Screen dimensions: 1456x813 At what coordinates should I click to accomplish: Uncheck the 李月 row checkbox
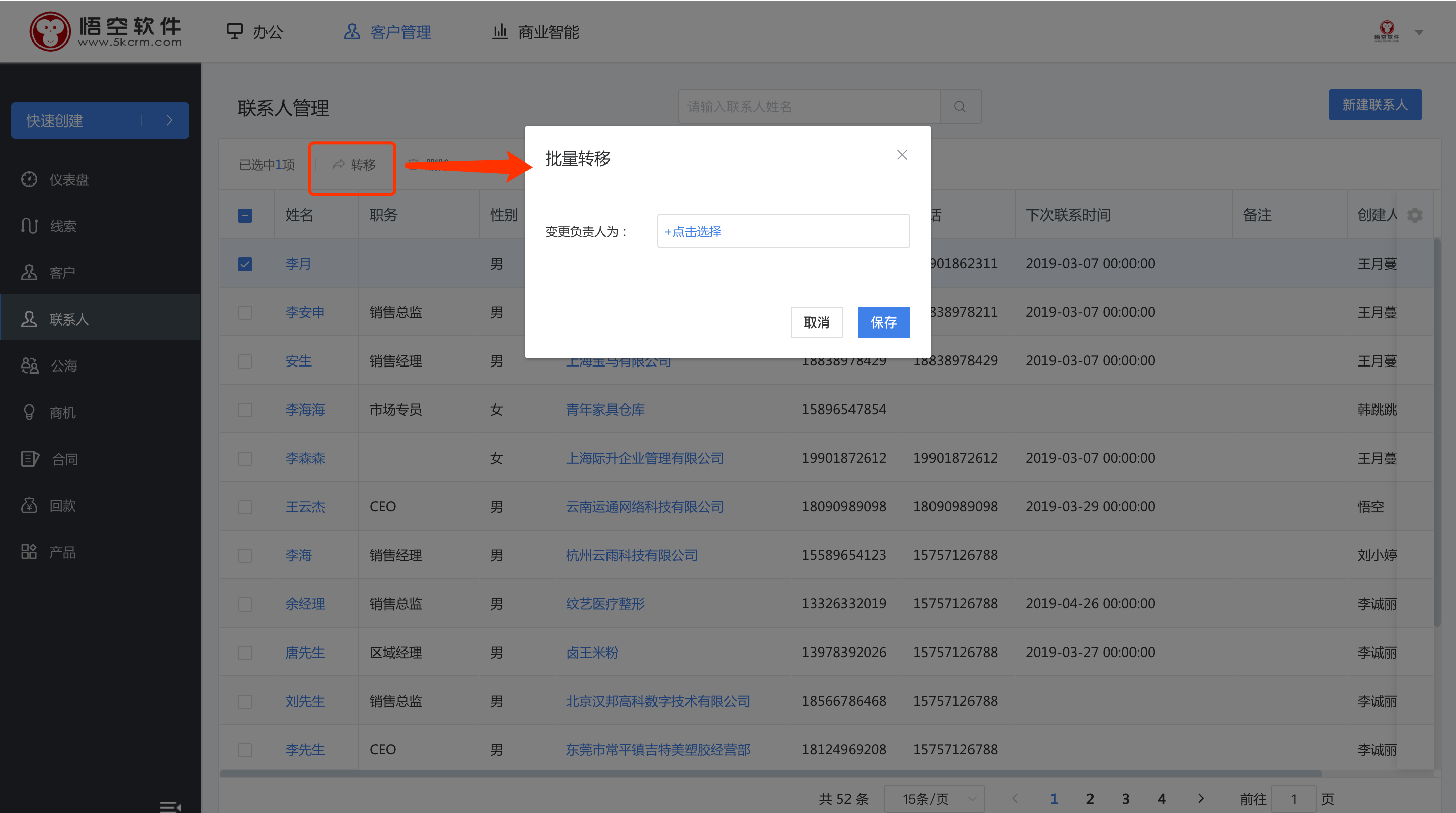(245, 264)
